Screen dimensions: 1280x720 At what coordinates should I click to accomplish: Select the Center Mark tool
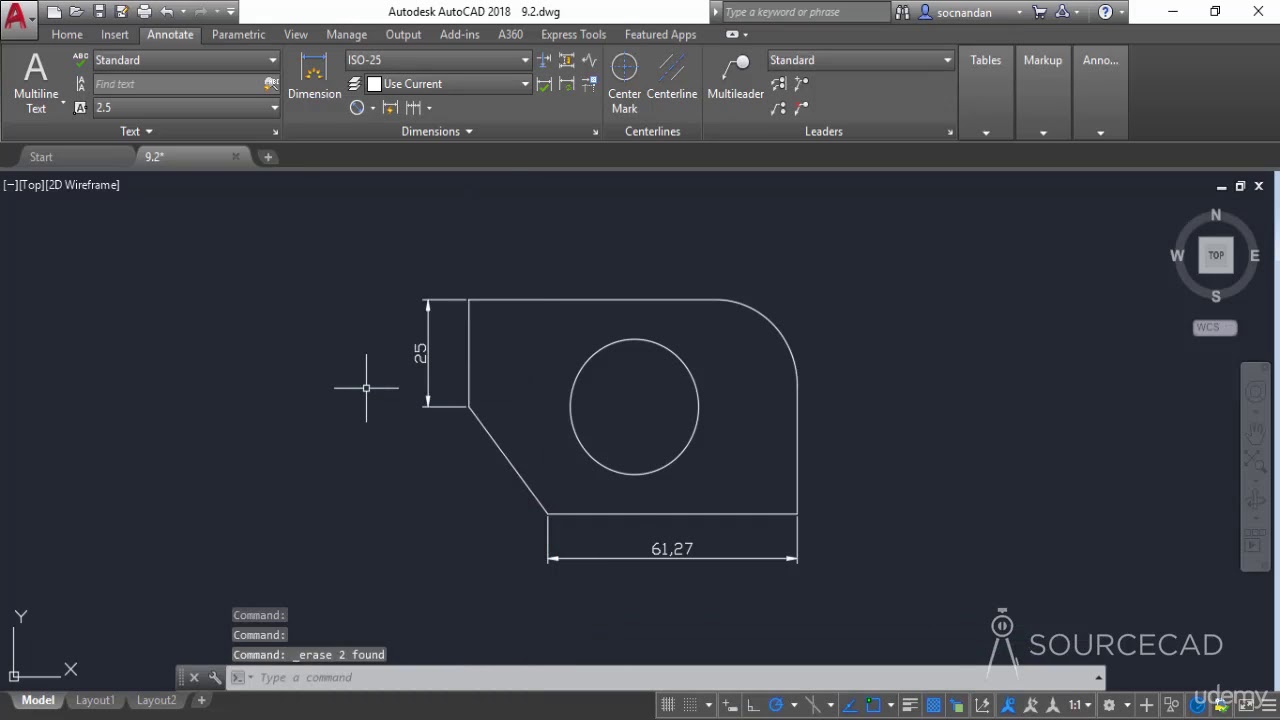[624, 82]
